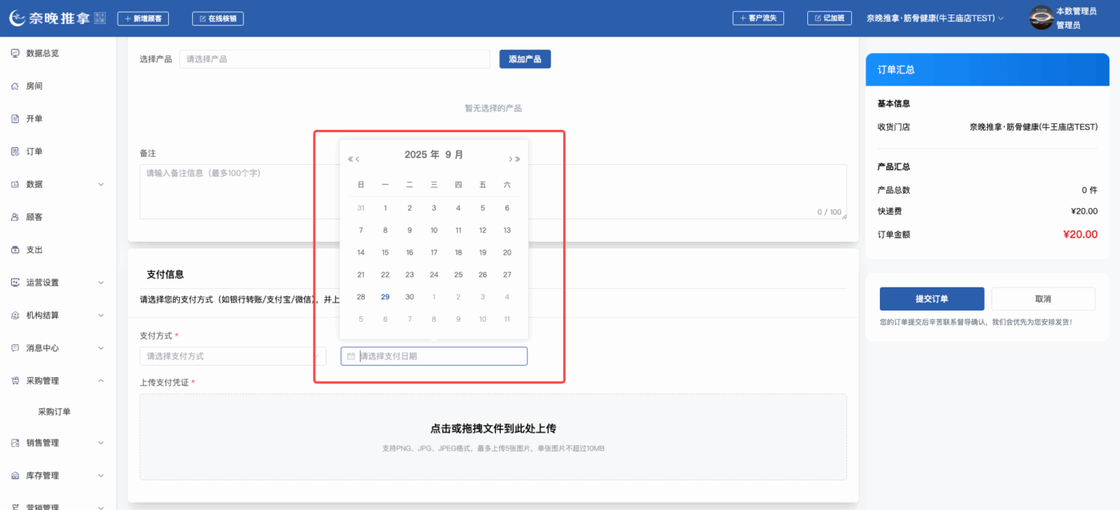1120x510 pixels.
Task: Click the 房间 house icon in sidebar
Action: [15, 86]
